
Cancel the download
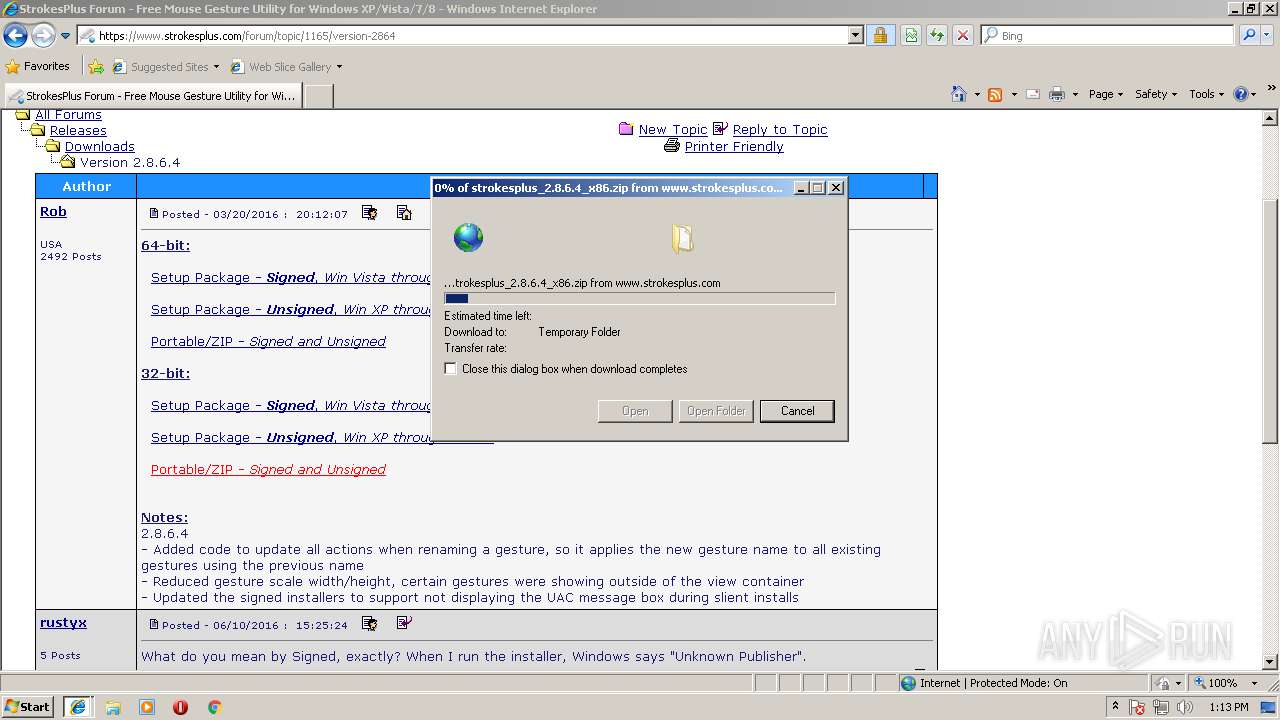click(797, 411)
